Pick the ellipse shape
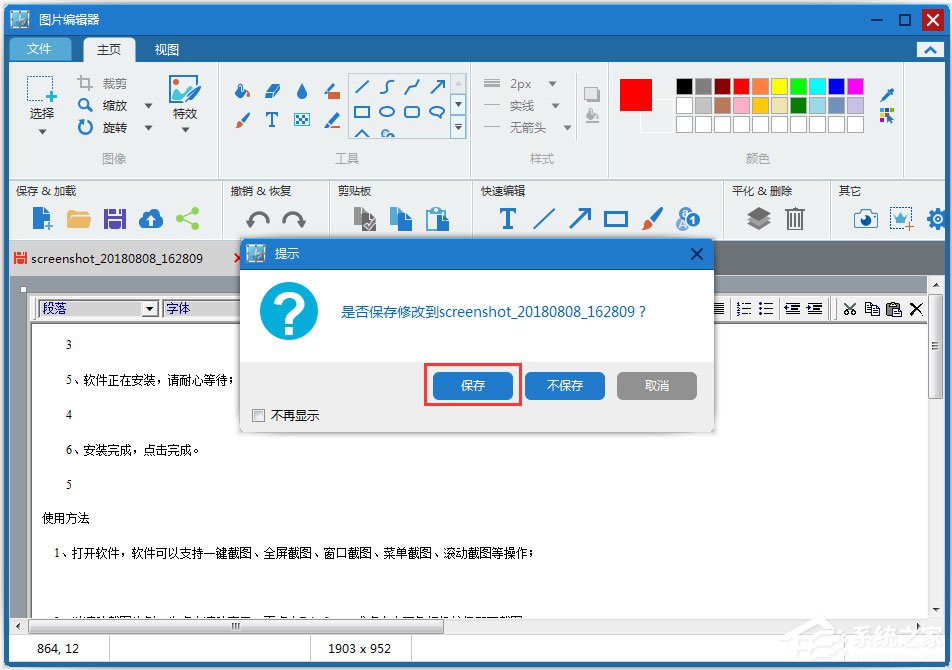The image size is (952, 670). click(387, 112)
